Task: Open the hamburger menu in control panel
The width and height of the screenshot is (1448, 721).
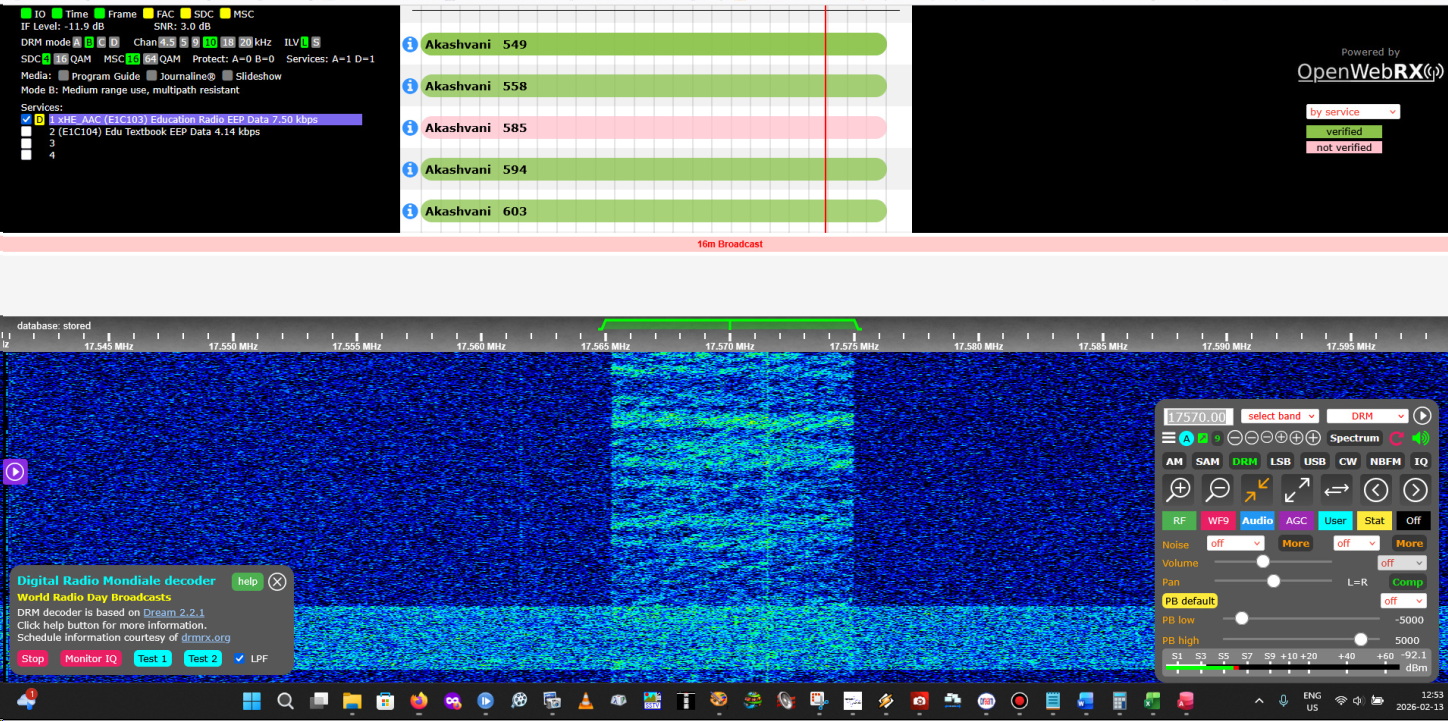Action: coord(1168,438)
